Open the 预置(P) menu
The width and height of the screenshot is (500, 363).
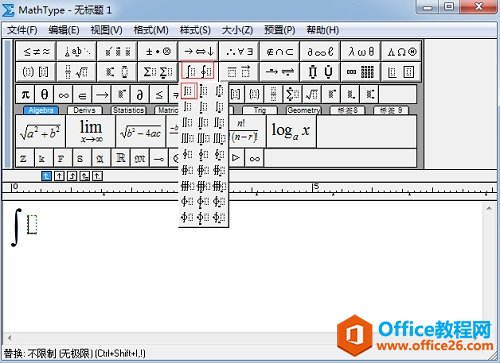[280, 30]
